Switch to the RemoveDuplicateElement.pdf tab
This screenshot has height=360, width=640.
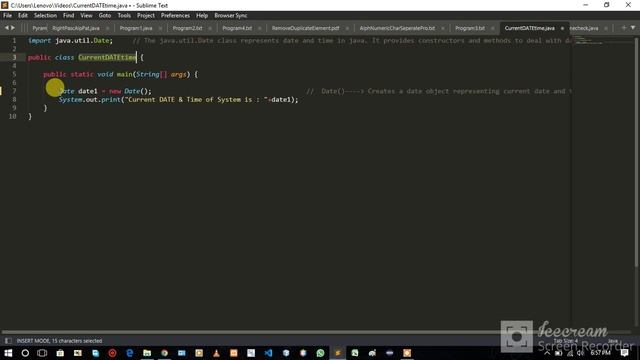pos(305,28)
